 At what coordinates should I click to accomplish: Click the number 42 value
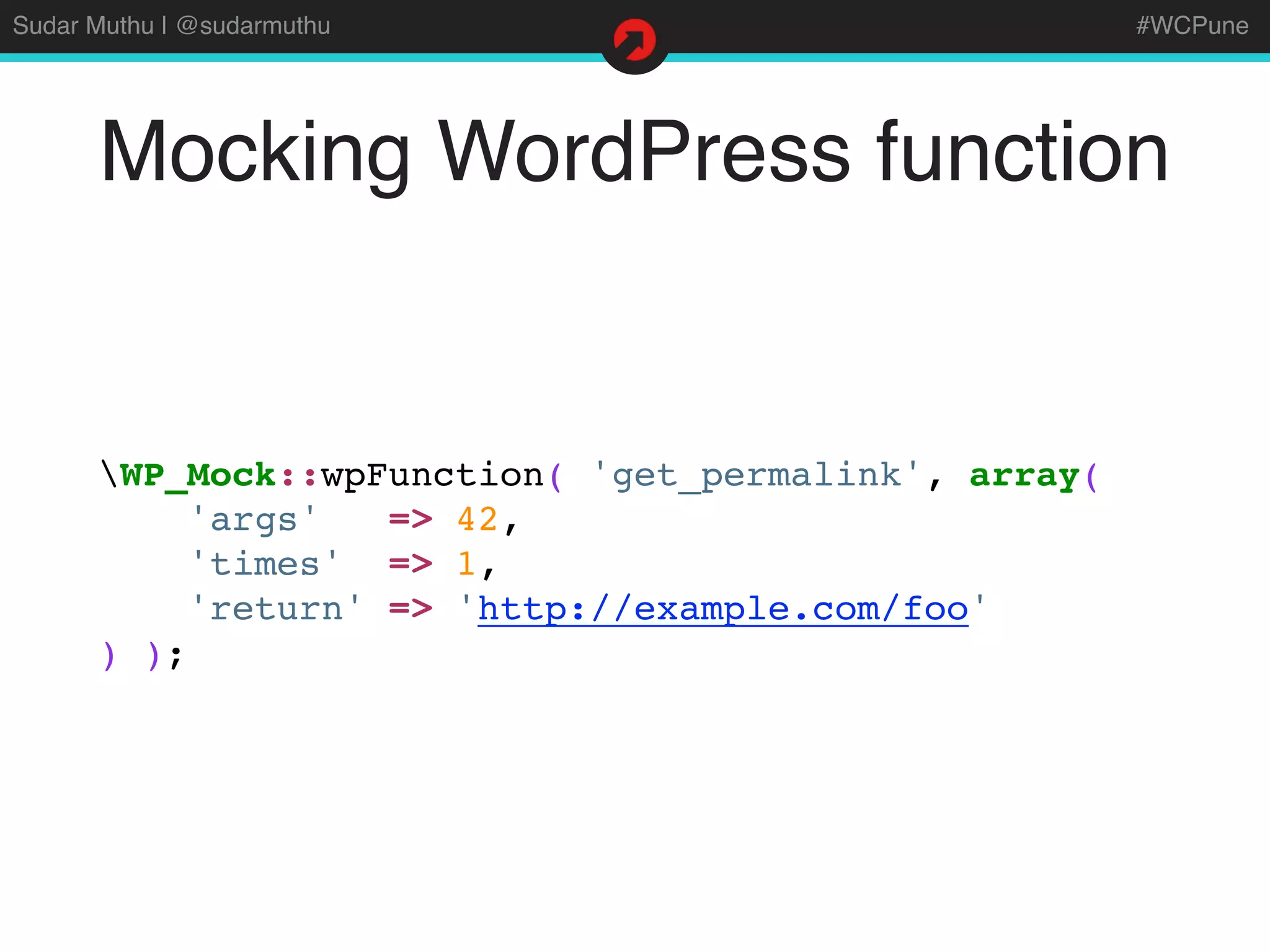tap(477, 519)
